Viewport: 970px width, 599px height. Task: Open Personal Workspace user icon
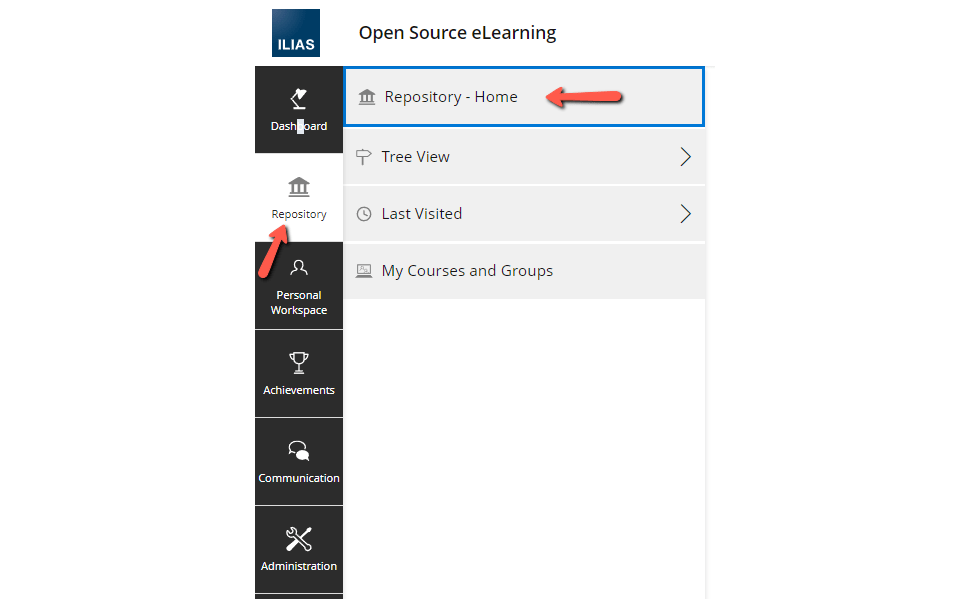pos(299,267)
